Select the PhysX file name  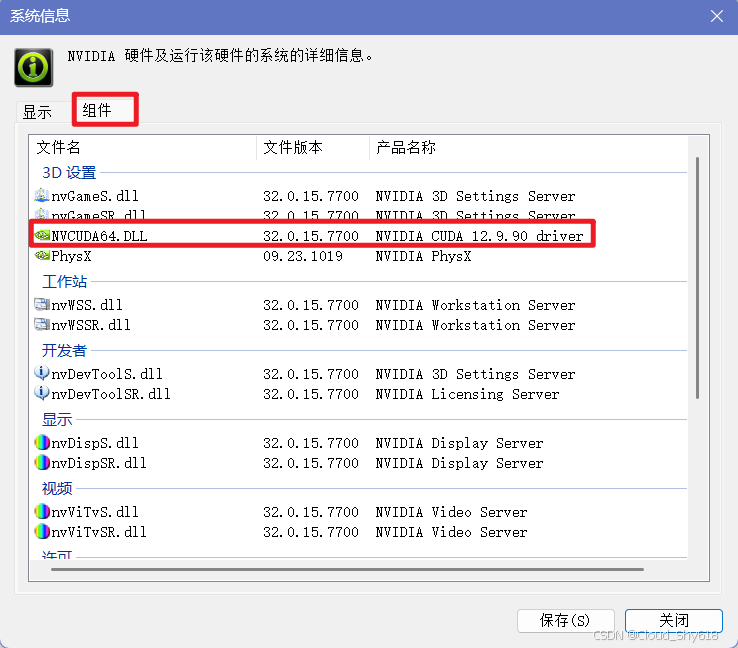[71, 256]
